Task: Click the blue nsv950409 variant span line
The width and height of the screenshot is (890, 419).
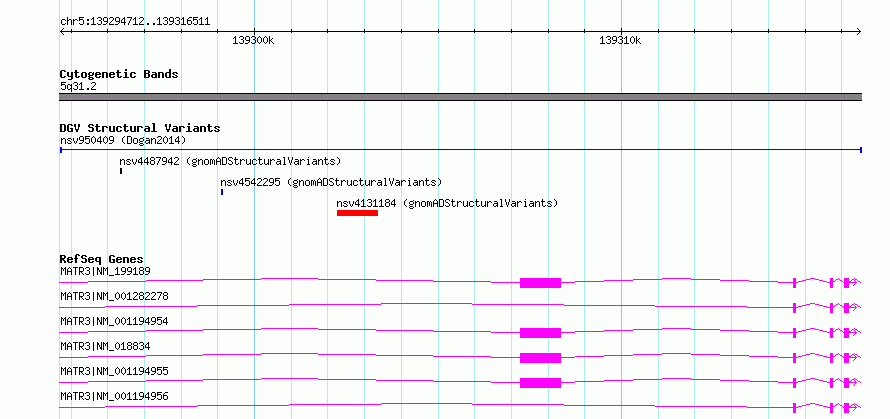Action: pos(460,150)
